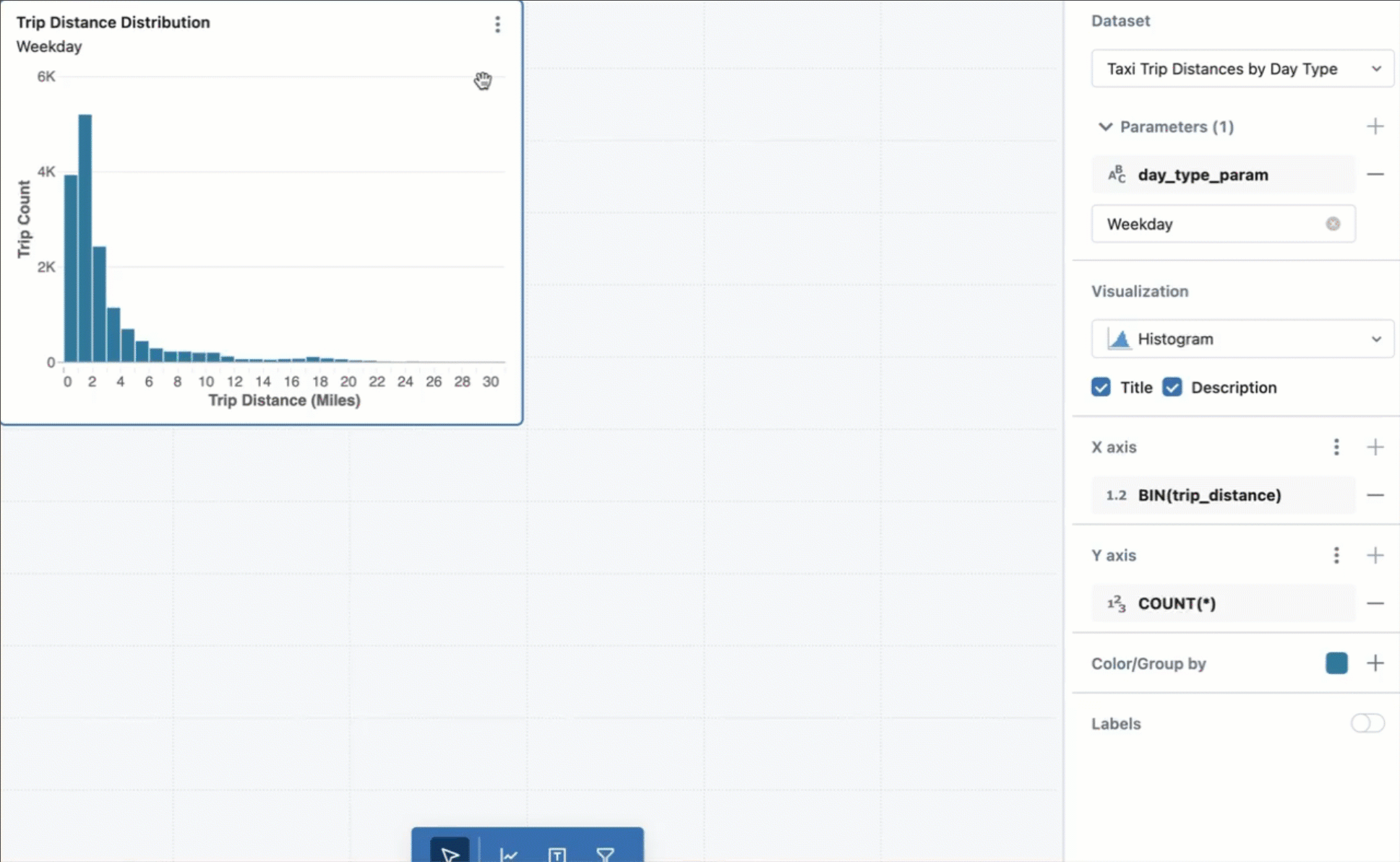
Task: Click the histogram visualization icon
Action: tap(1119, 338)
